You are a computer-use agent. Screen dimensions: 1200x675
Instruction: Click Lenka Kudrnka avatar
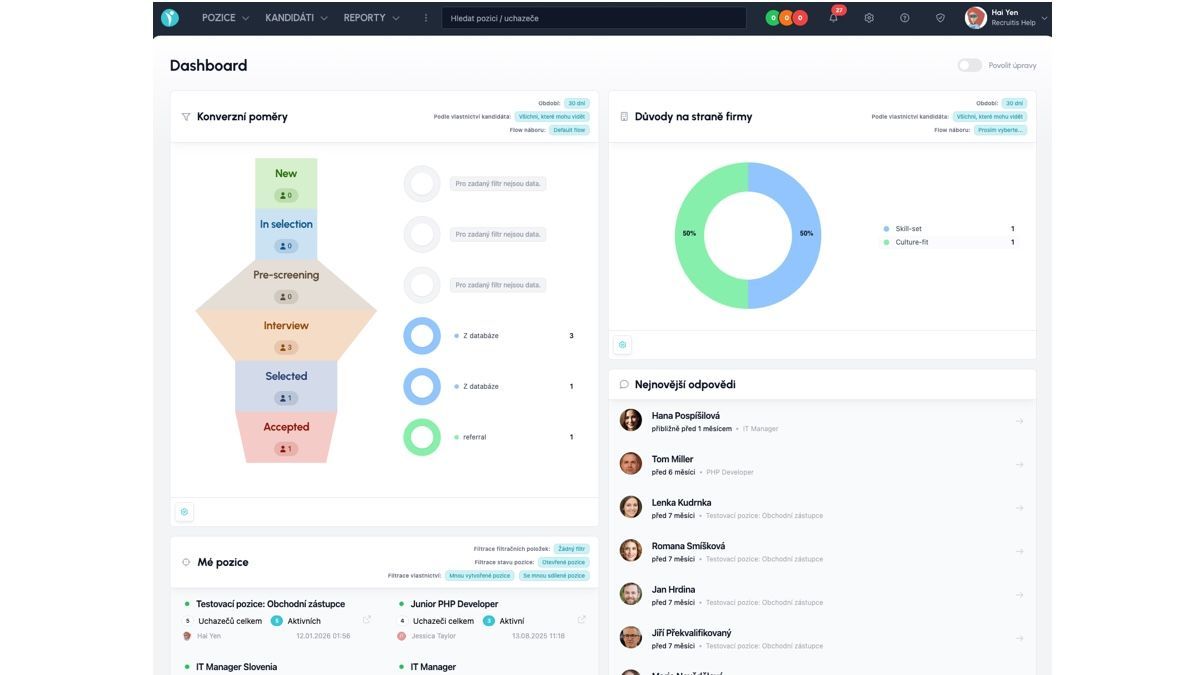[x=630, y=507]
